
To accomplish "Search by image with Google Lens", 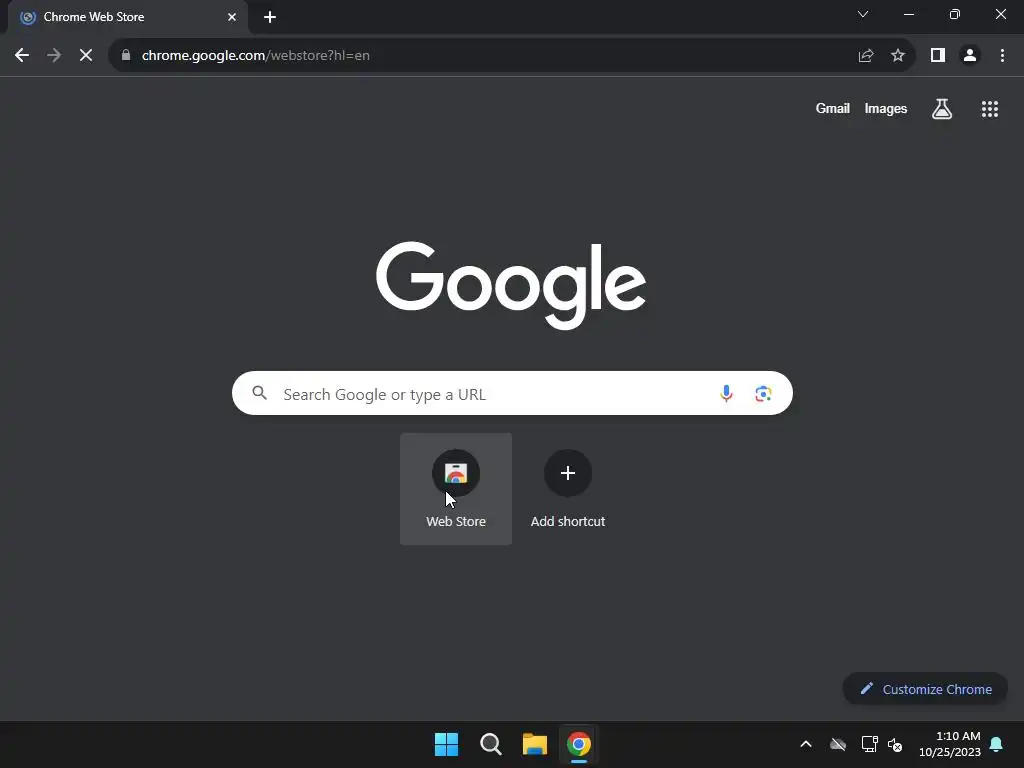I will point(763,394).
